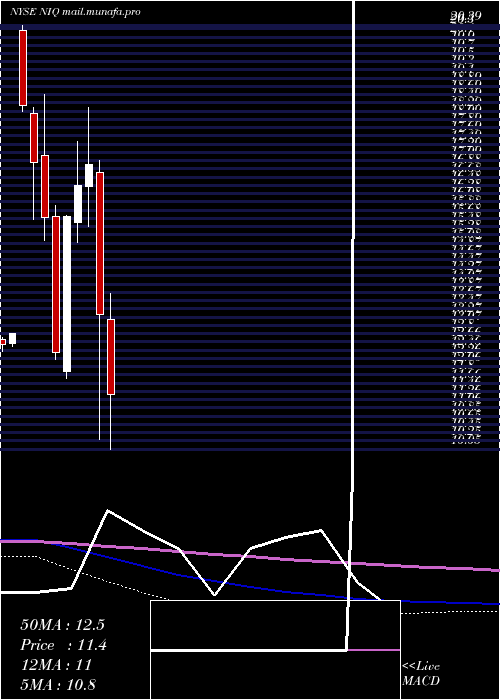Click the last red candlestick on the right
Viewport: 500px width, 700px height.
point(111,357)
